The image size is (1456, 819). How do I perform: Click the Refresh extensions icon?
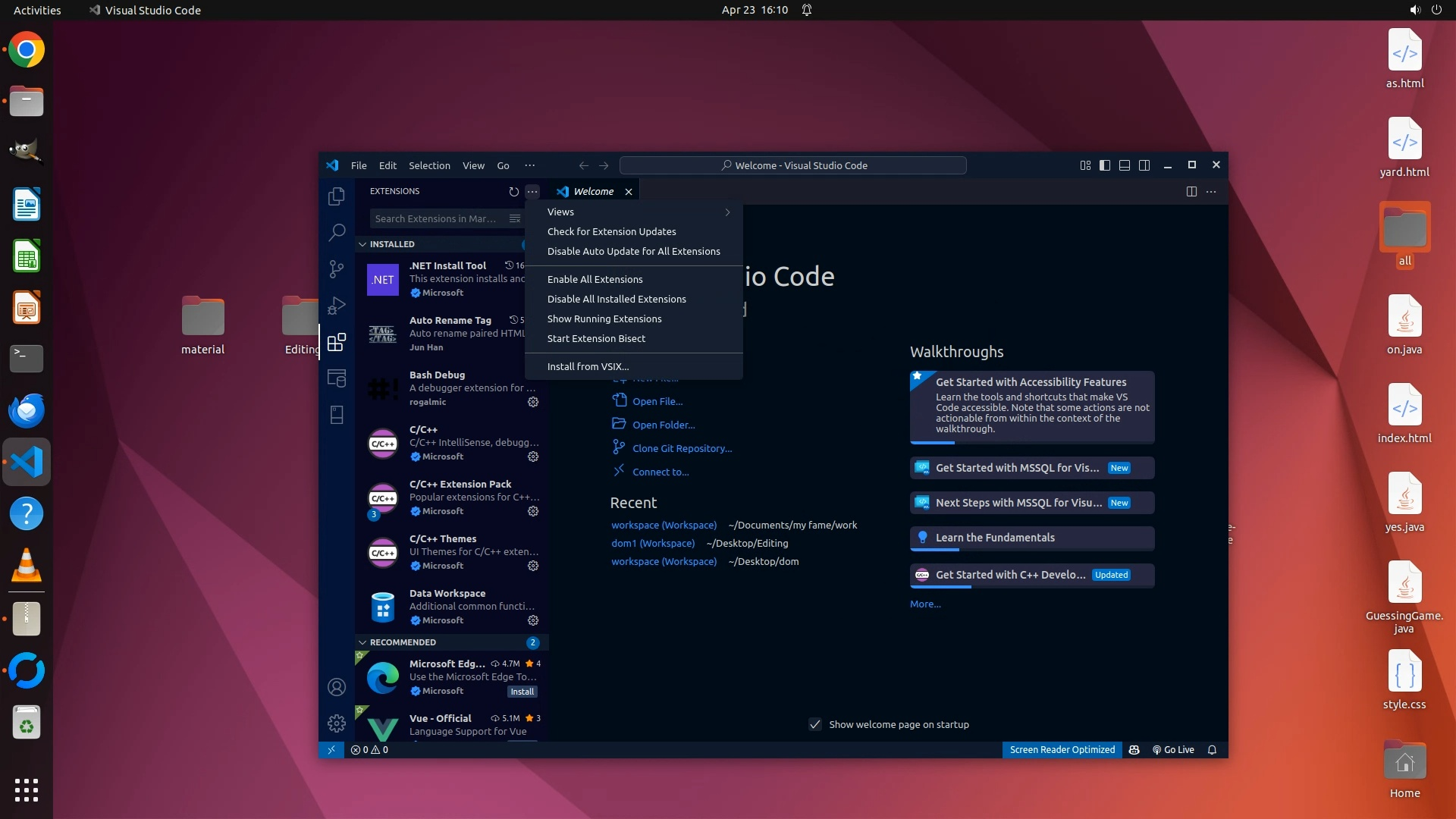pyautogui.click(x=513, y=192)
